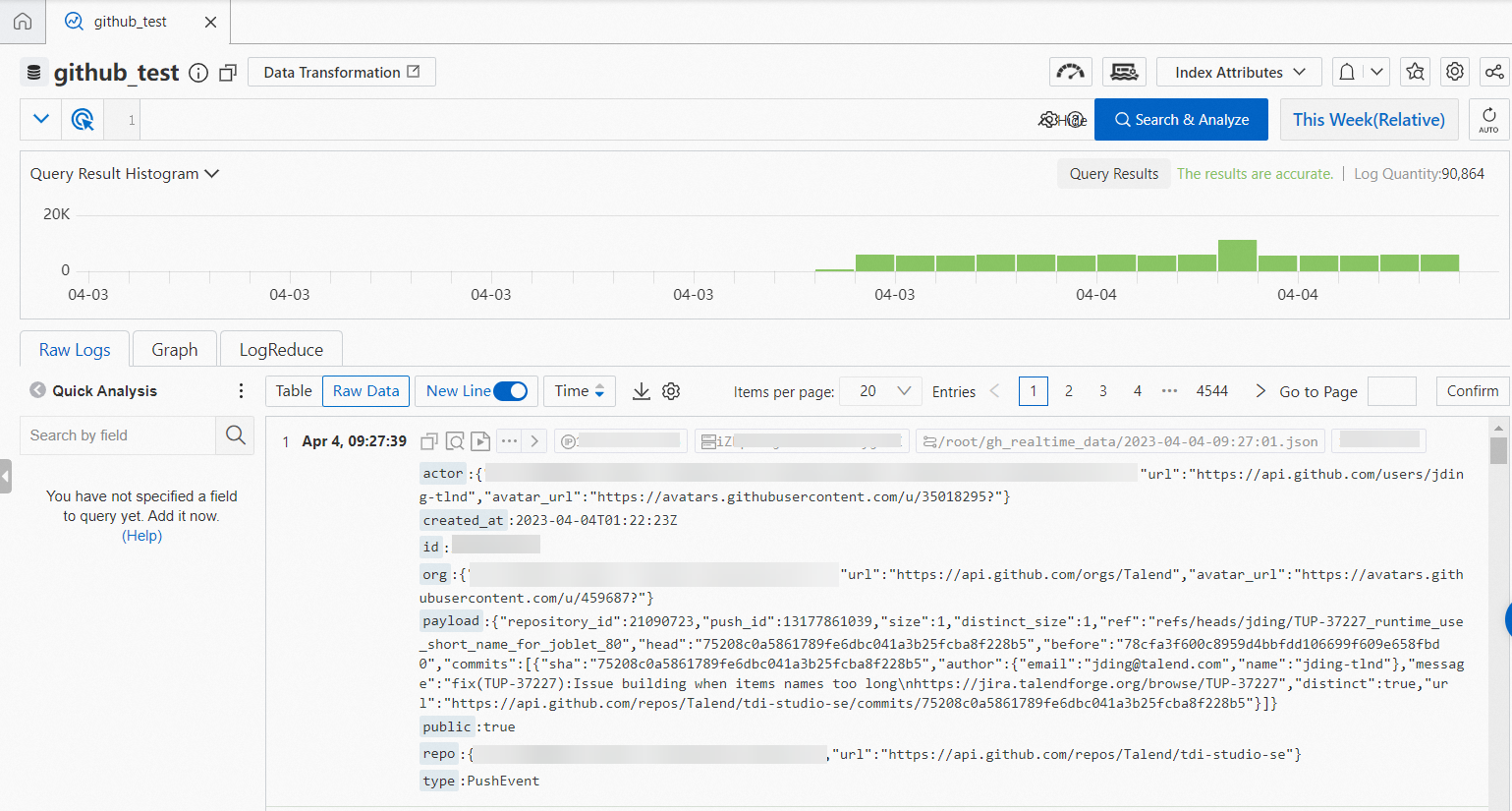Screen dimensions: 1512x811
Task: Expand the query box chevron
Action: pyautogui.click(x=41, y=119)
